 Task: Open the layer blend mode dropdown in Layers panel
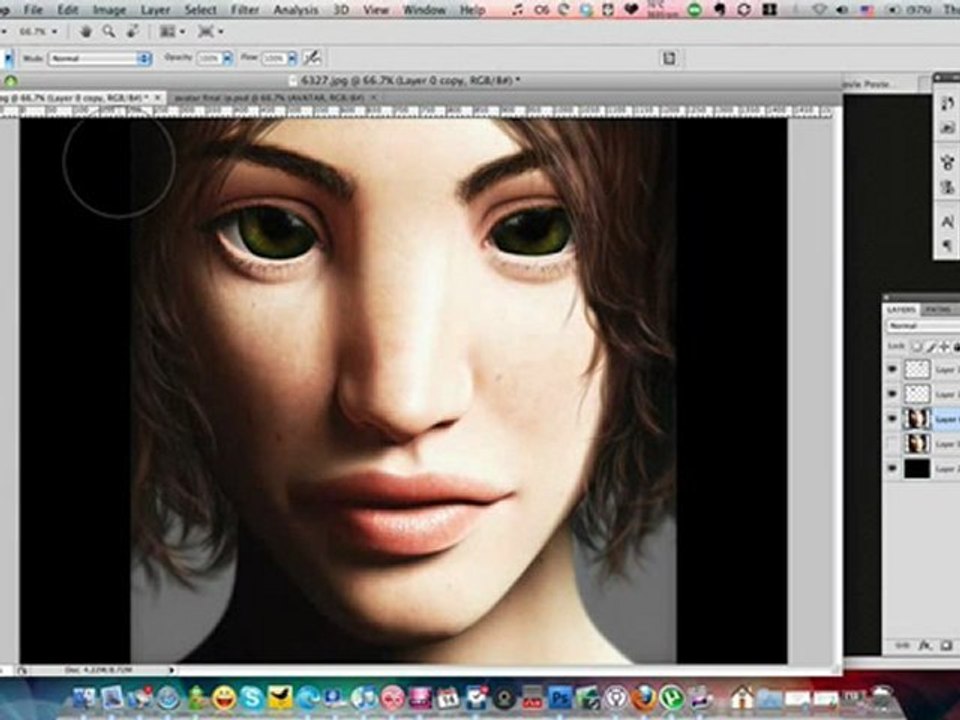pyautogui.click(x=922, y=326)
